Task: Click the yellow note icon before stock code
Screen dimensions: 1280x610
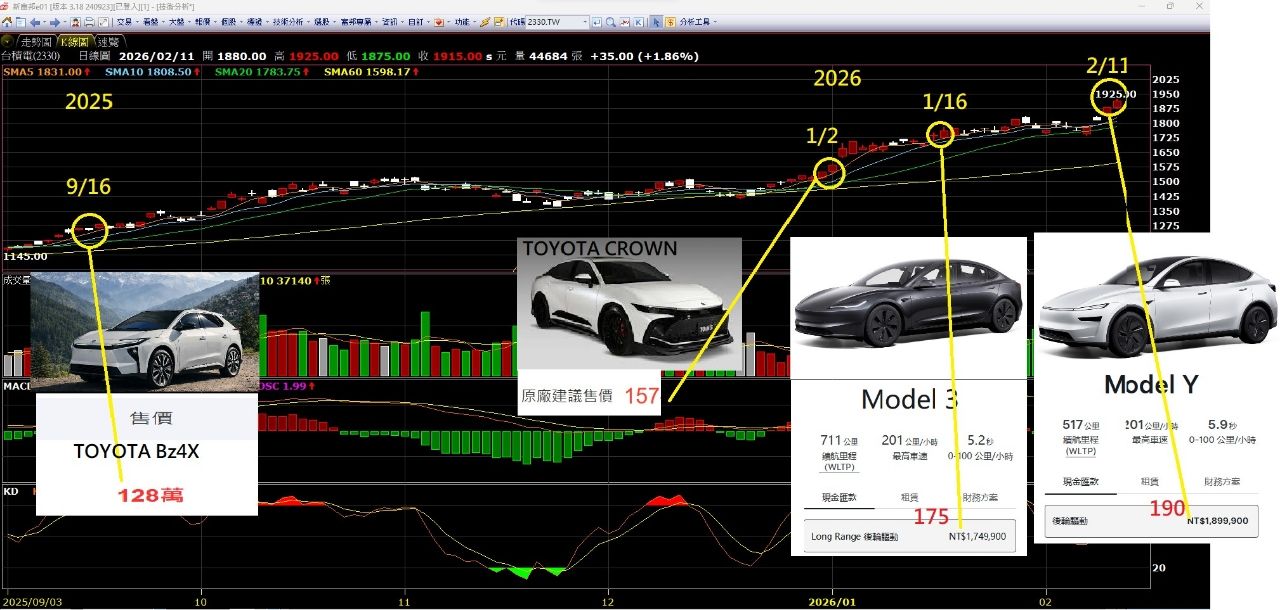Action: [x=500, y=21]
